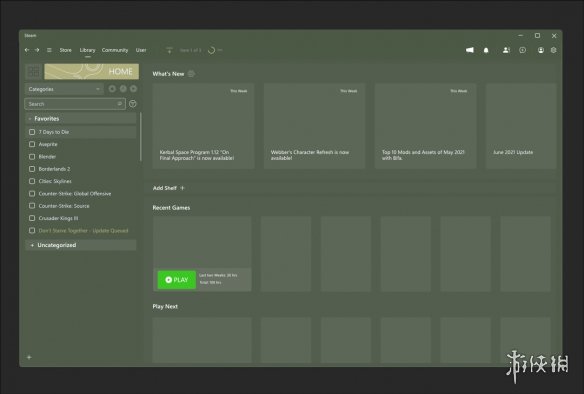Open the User menu
584x394 pixels.
[x=141, y=50]
